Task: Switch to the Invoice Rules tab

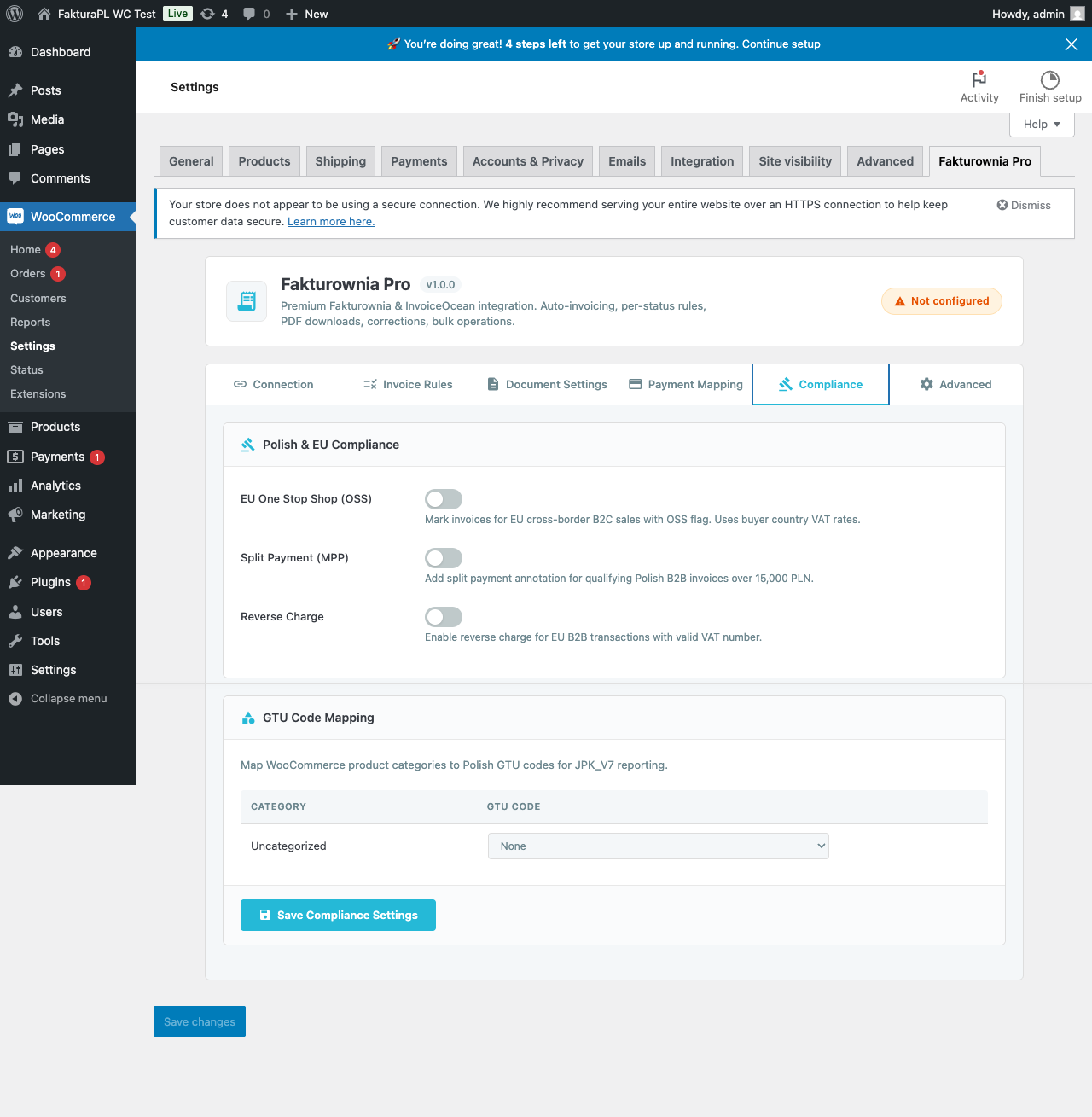Action: [x=408, y=385]
